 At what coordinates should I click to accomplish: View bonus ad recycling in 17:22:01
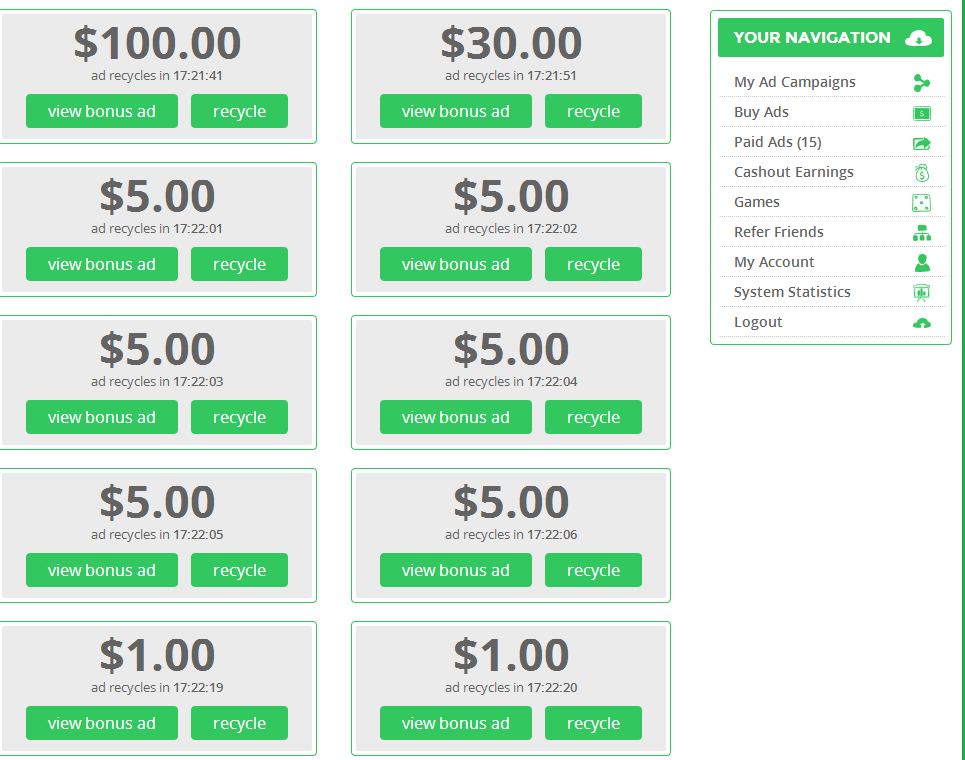102,264
